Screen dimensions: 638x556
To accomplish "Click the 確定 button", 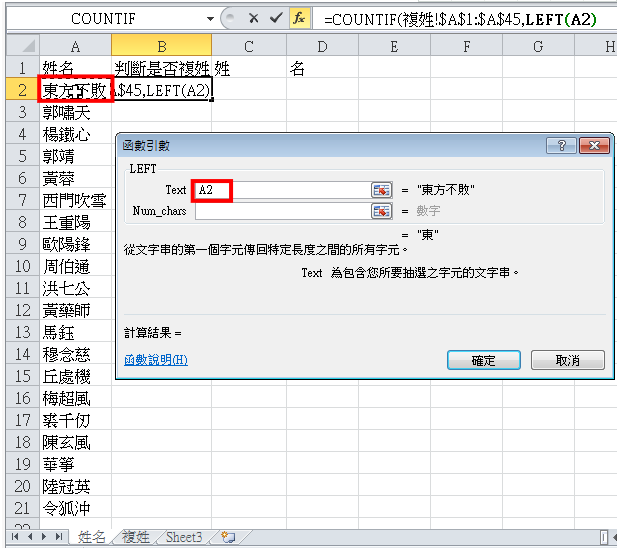I will (483, 360).
